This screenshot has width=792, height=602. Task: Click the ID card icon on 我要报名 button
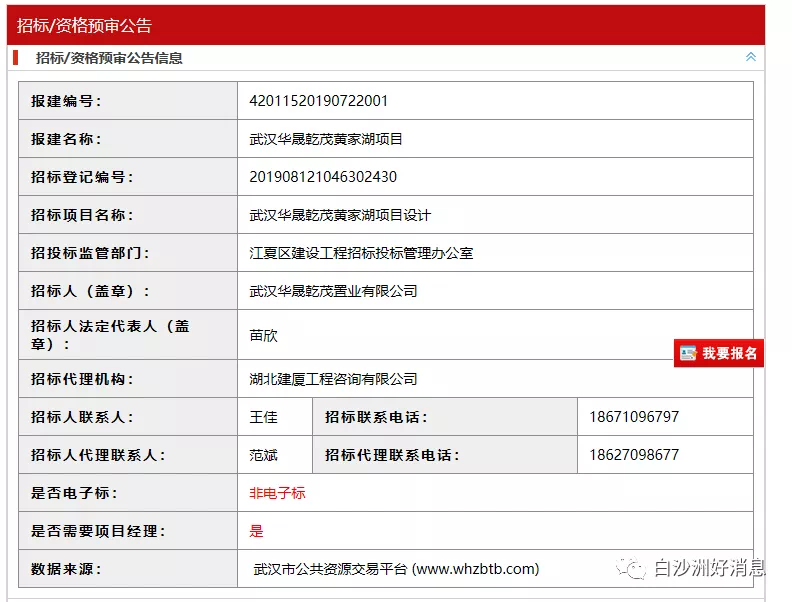click(x=688, y=353)
